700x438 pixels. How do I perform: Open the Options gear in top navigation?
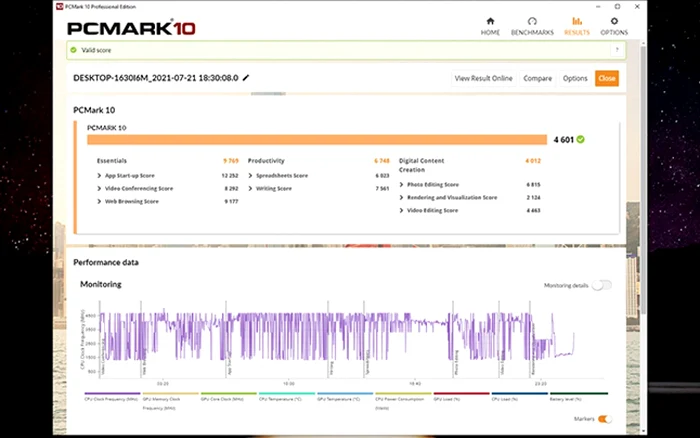pyautogui.click(x=614, y=26)
